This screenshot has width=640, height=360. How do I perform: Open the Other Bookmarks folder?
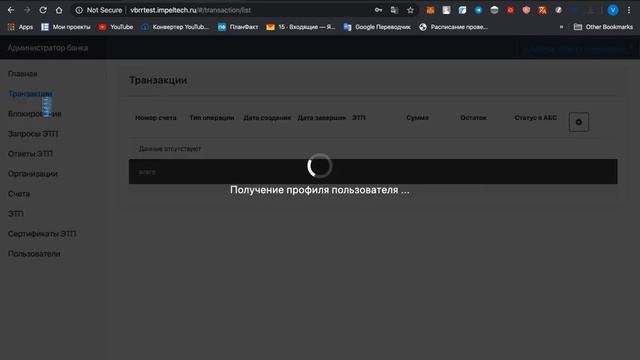(x=603, y=27)
